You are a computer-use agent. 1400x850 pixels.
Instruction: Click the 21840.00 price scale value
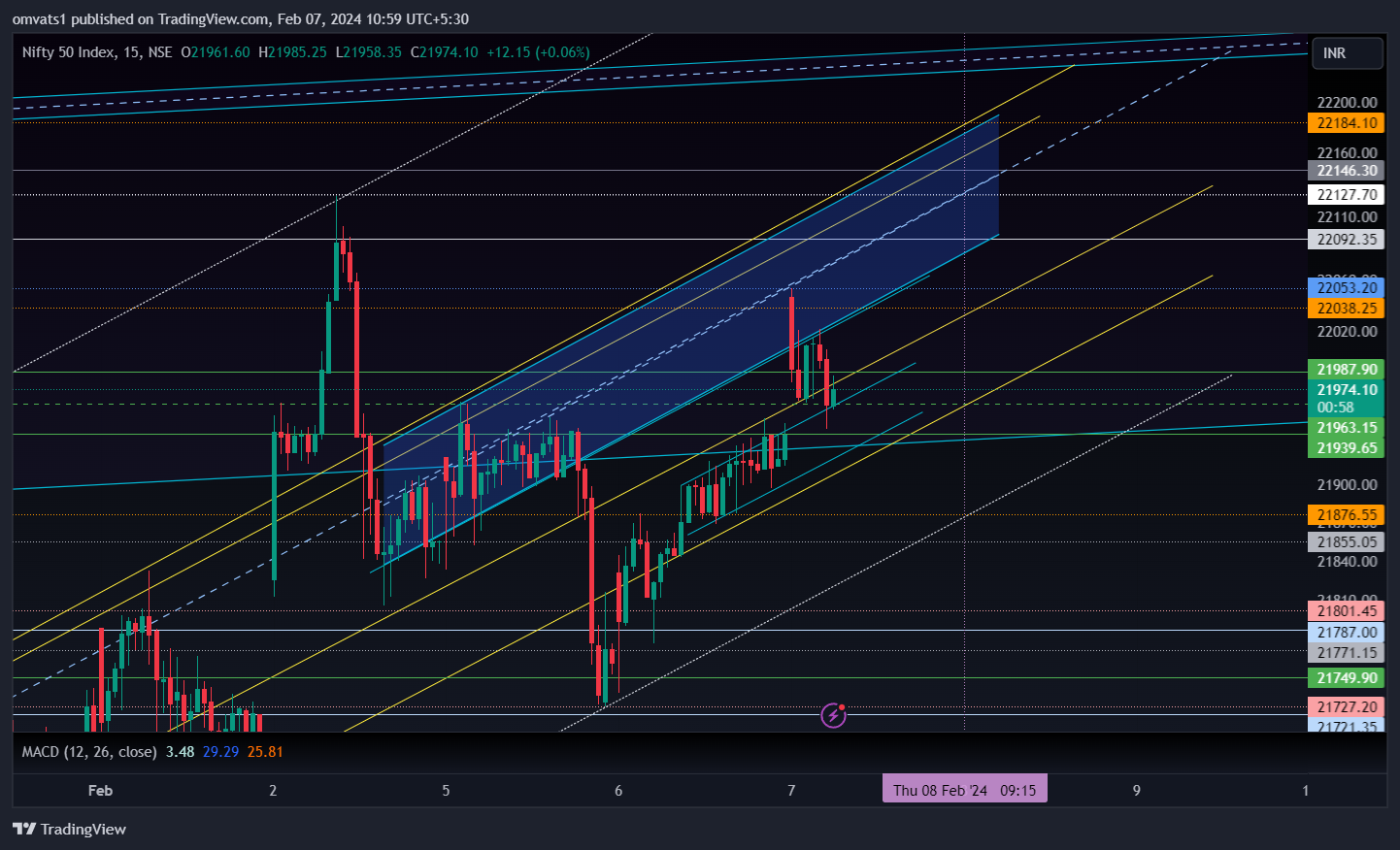coord(1347,562)
